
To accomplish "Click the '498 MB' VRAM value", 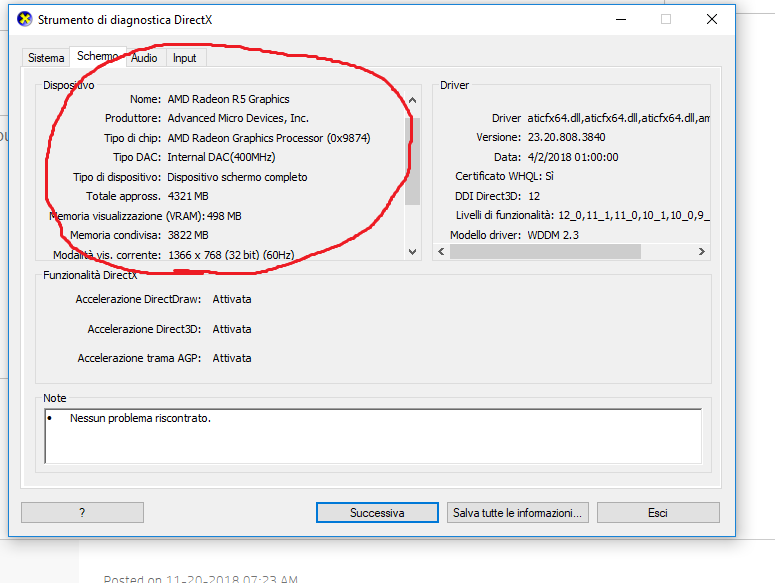I will pyautogui.click(x=224, y=216).
